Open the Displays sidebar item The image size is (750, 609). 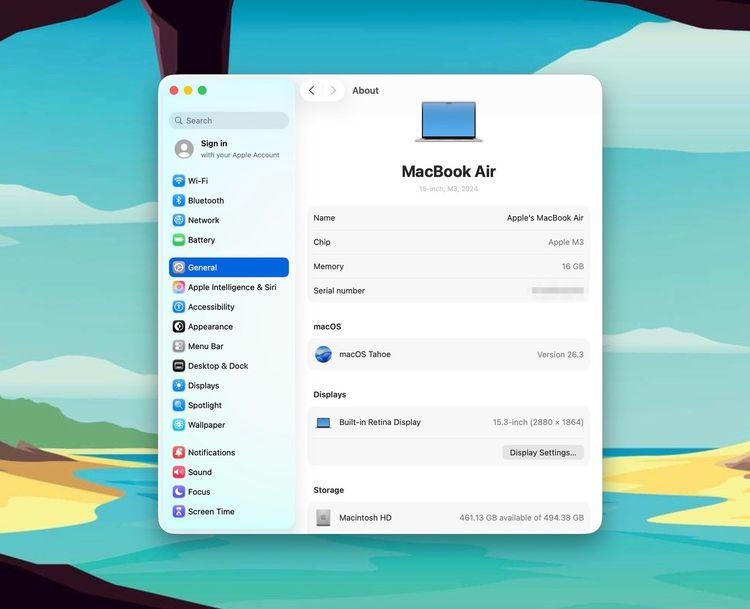click(203, 386)
